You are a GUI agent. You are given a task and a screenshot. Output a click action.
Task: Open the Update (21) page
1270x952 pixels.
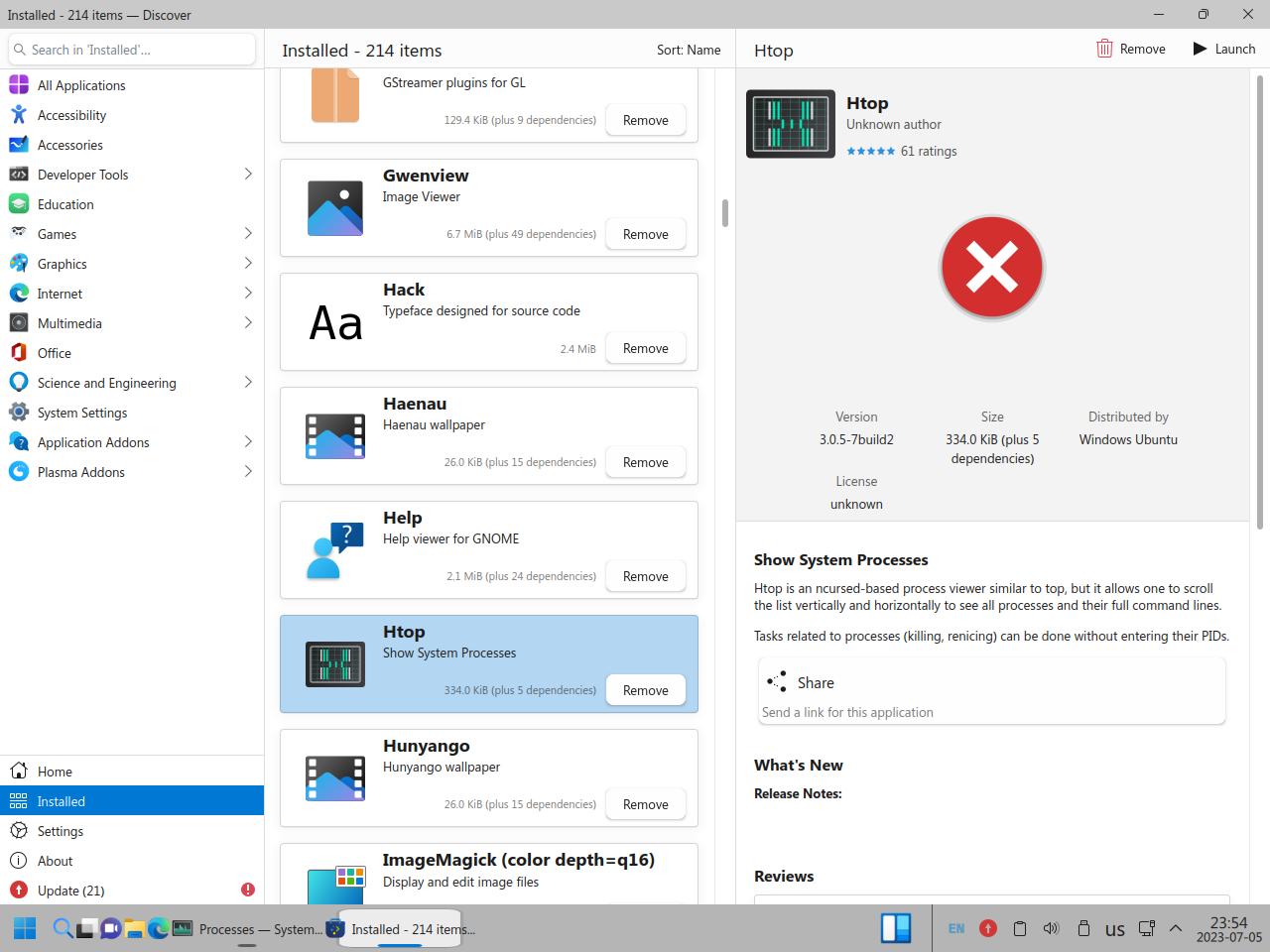[132, 891]
